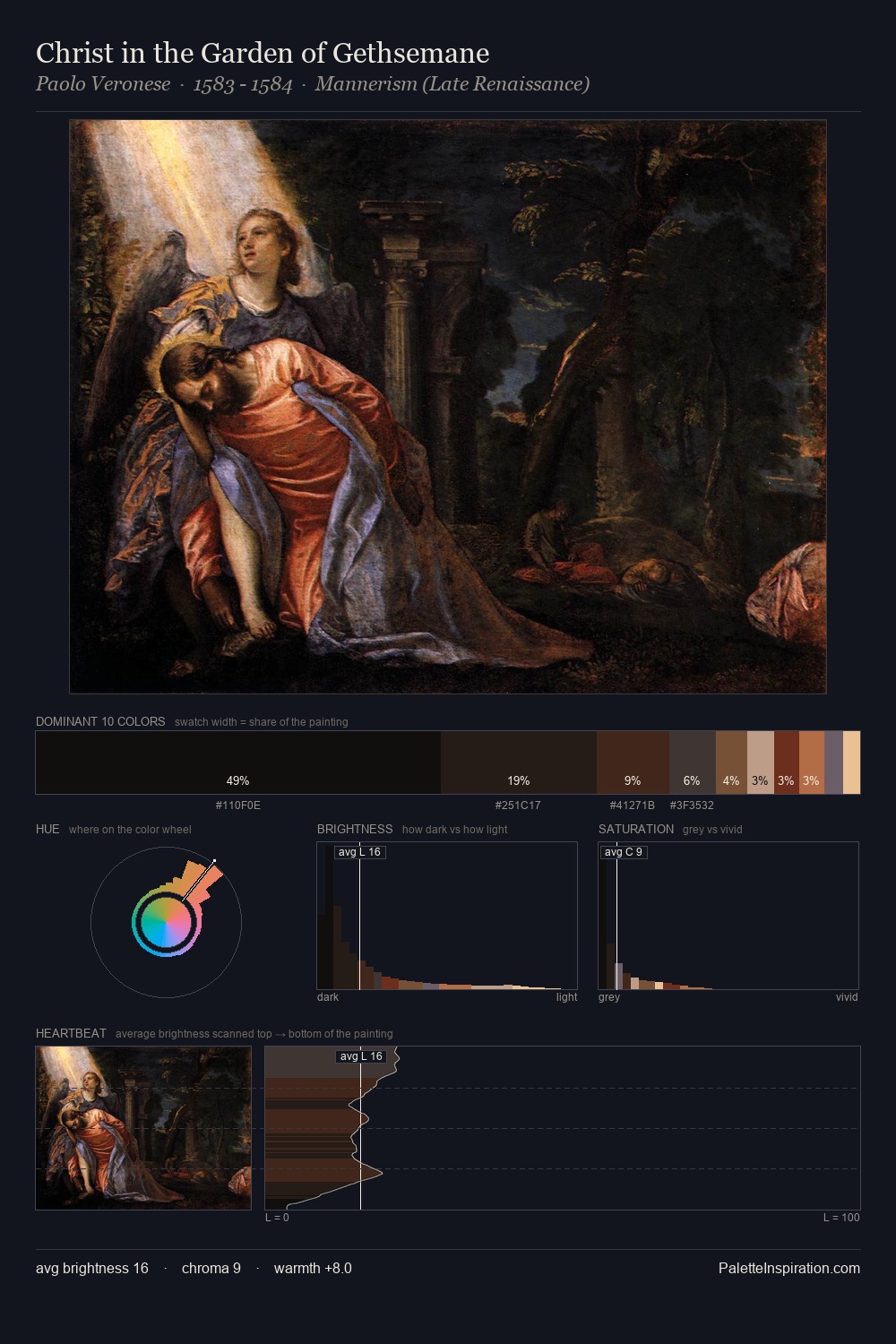
Task: Open the PaletteInspiration.com link
Action: pos(789,1268)
